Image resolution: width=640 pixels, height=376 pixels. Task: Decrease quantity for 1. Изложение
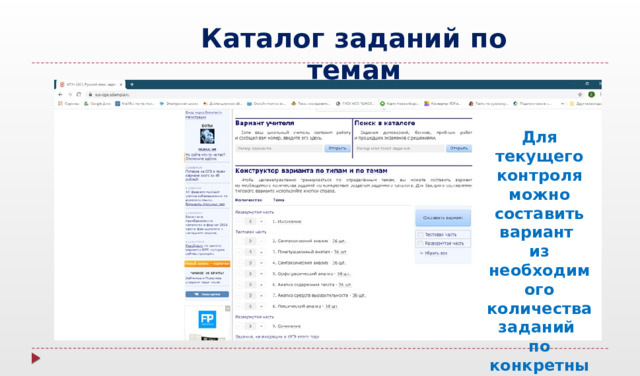pos(239,222)
